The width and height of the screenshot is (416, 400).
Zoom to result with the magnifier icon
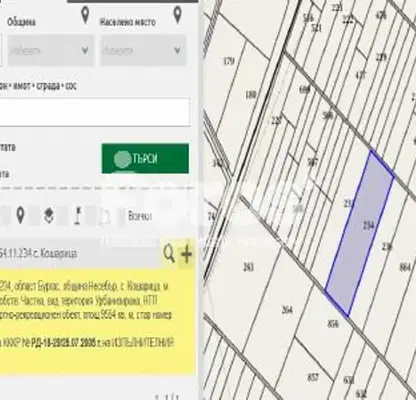coord(169,254)
